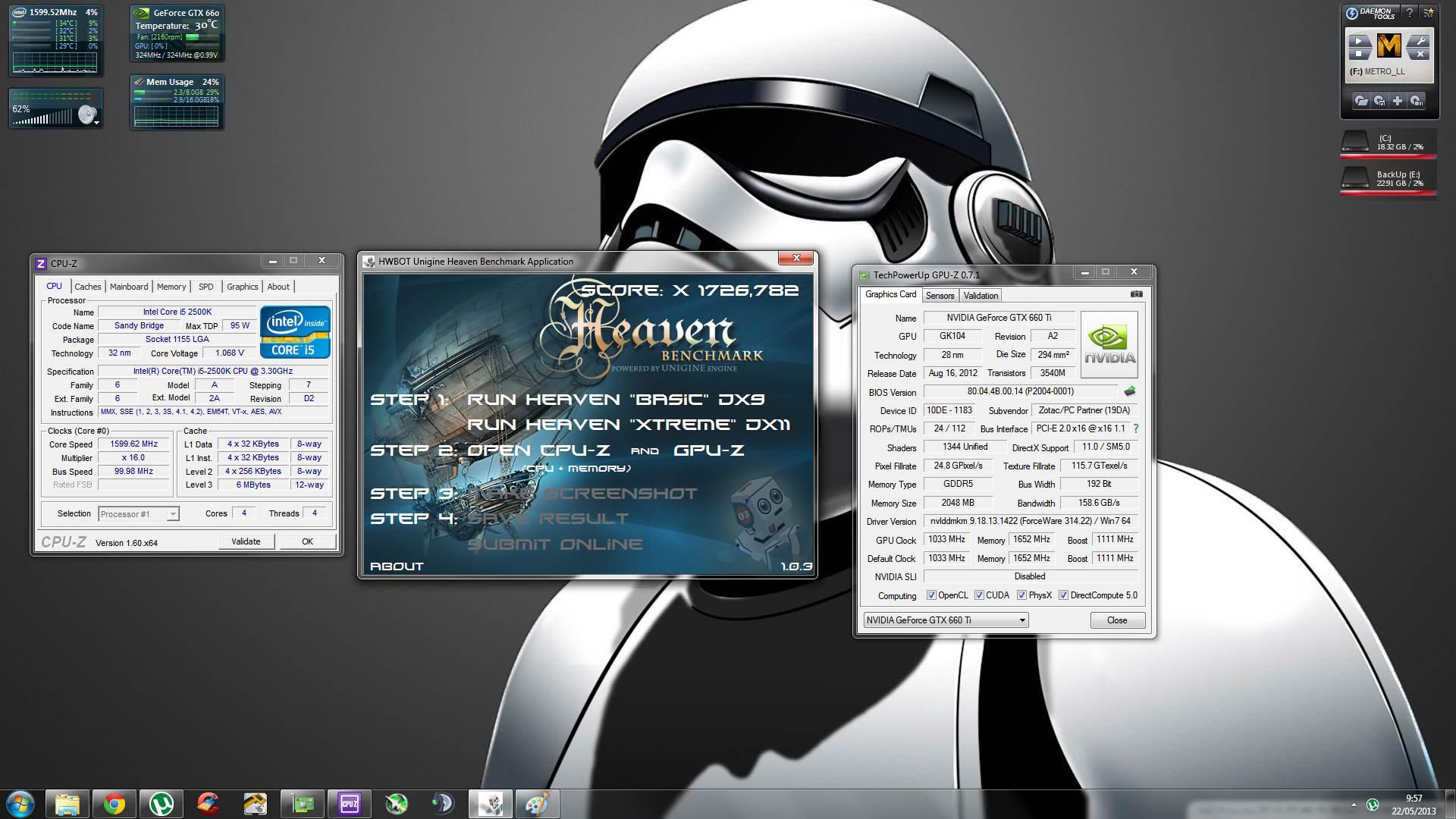
Task: Click the GPU fan speed bar
Action: pyautogui.click(x=202, y=36)
